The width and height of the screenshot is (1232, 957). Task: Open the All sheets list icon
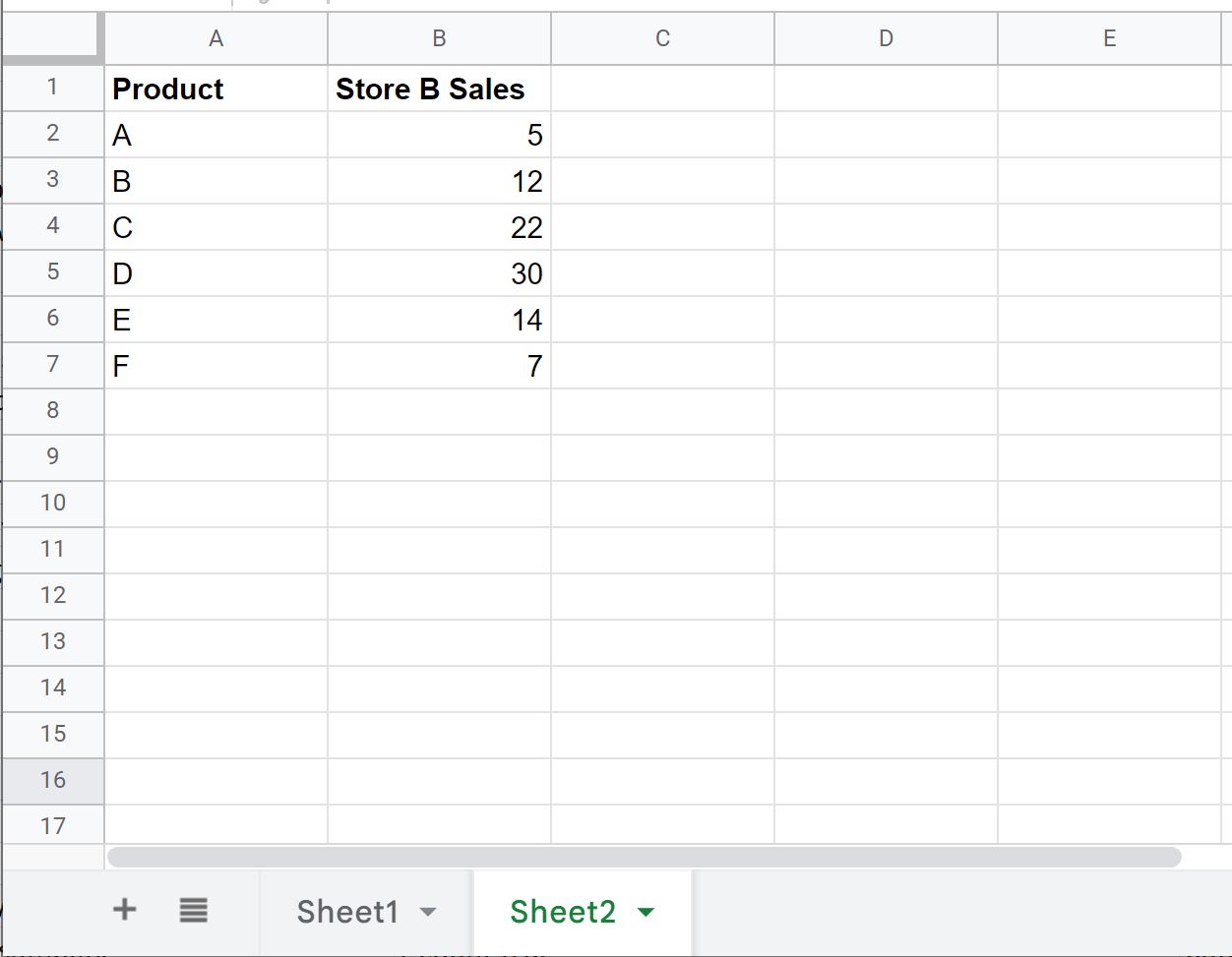[x=194, y=910]
